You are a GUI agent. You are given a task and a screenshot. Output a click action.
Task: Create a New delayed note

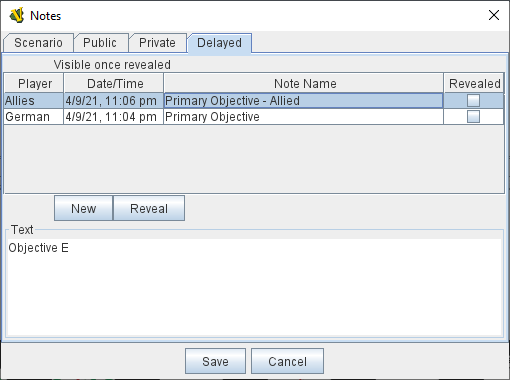click(84, 208)
